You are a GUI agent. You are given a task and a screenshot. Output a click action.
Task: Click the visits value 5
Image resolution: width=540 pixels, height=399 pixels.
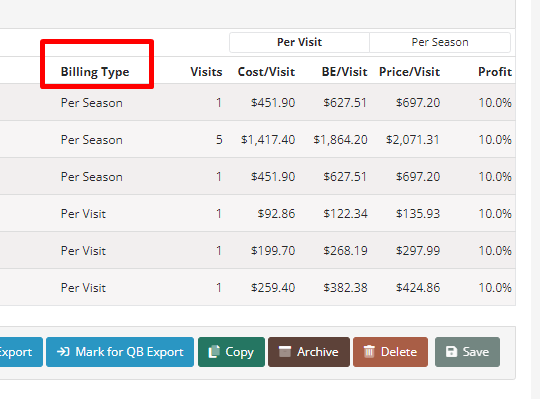219,139
